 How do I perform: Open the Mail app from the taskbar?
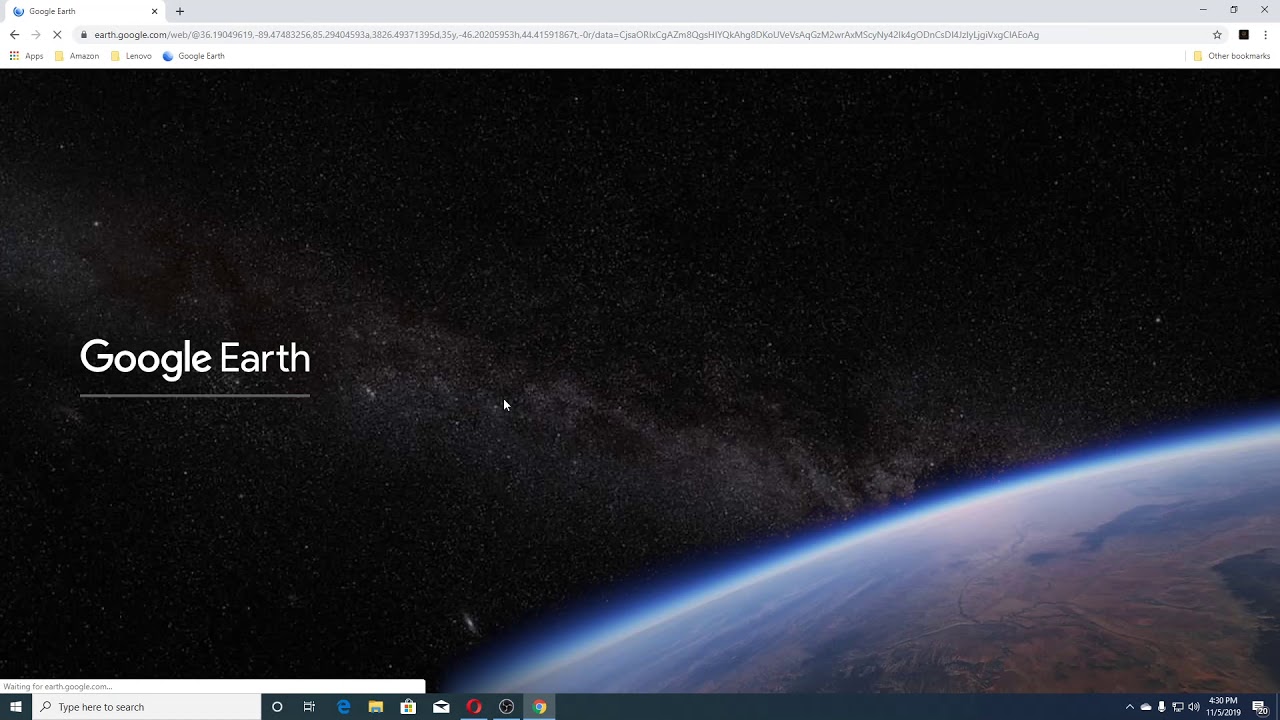point(441,707)
